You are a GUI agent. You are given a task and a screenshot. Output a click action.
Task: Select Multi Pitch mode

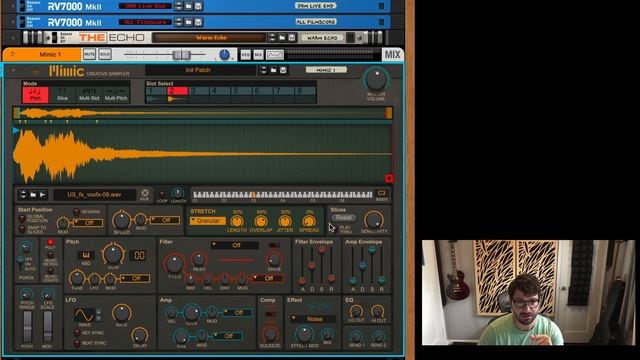pos(116,94)
